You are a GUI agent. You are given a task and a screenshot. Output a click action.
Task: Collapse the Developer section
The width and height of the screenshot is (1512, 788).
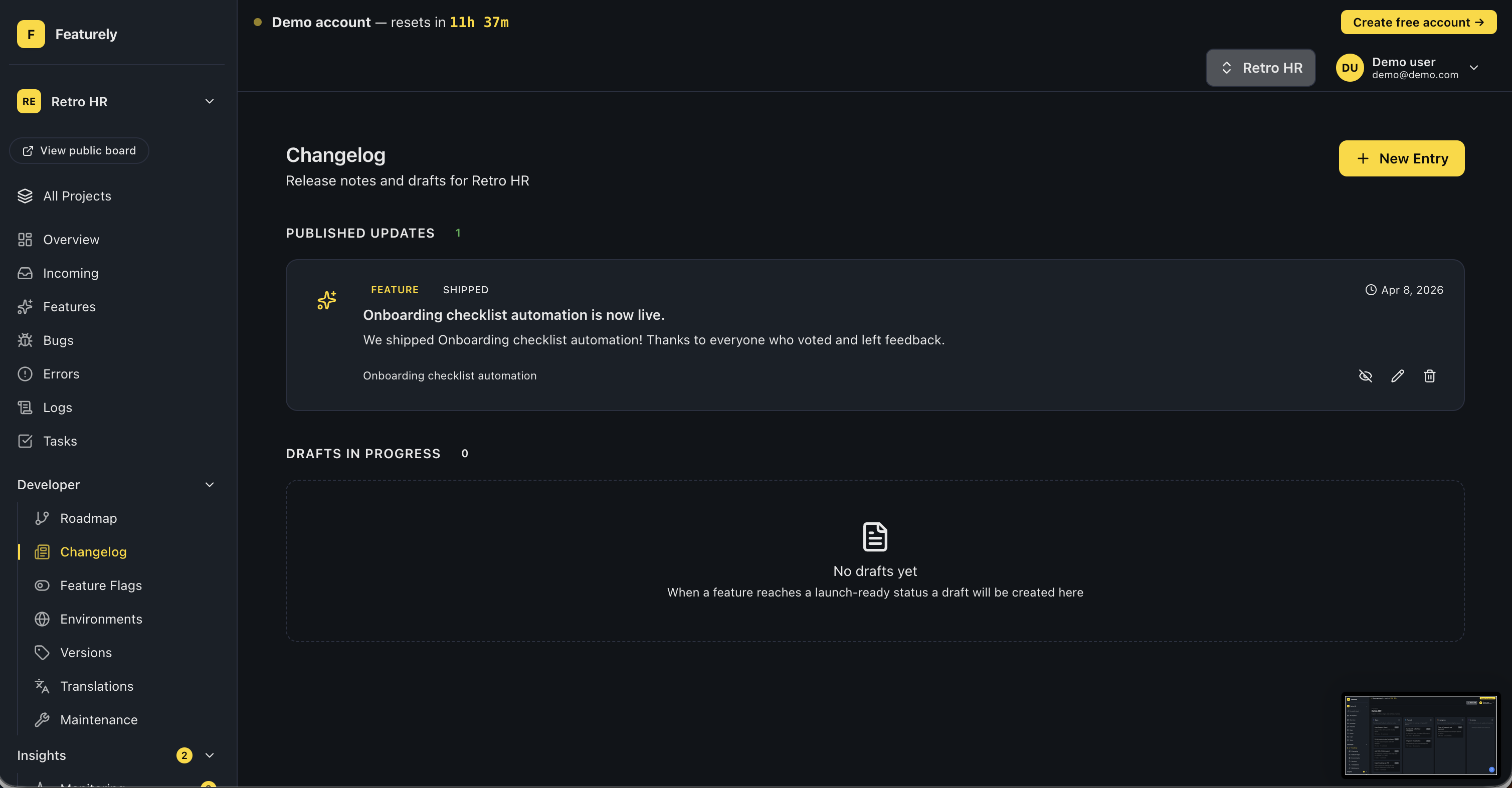pos(209,485)
